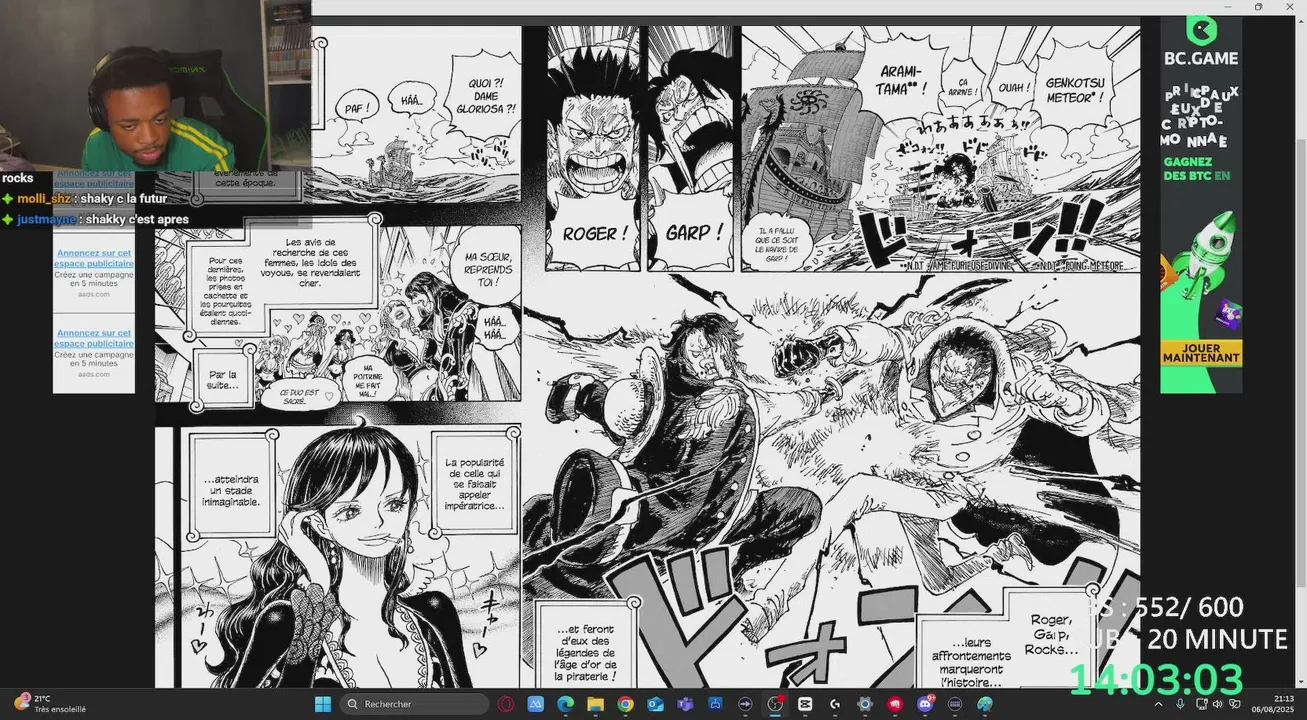The width and height of the screenshot is (1307, 720).
Task: Open the first 'Annoncez sur cet espace publicitaire' link
Action: point(94,180)
